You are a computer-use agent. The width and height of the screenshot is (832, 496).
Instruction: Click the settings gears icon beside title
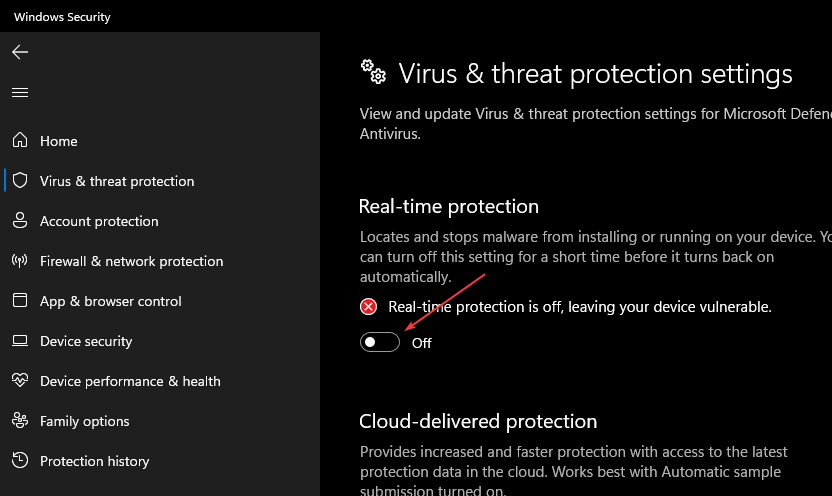pos(374,72)
